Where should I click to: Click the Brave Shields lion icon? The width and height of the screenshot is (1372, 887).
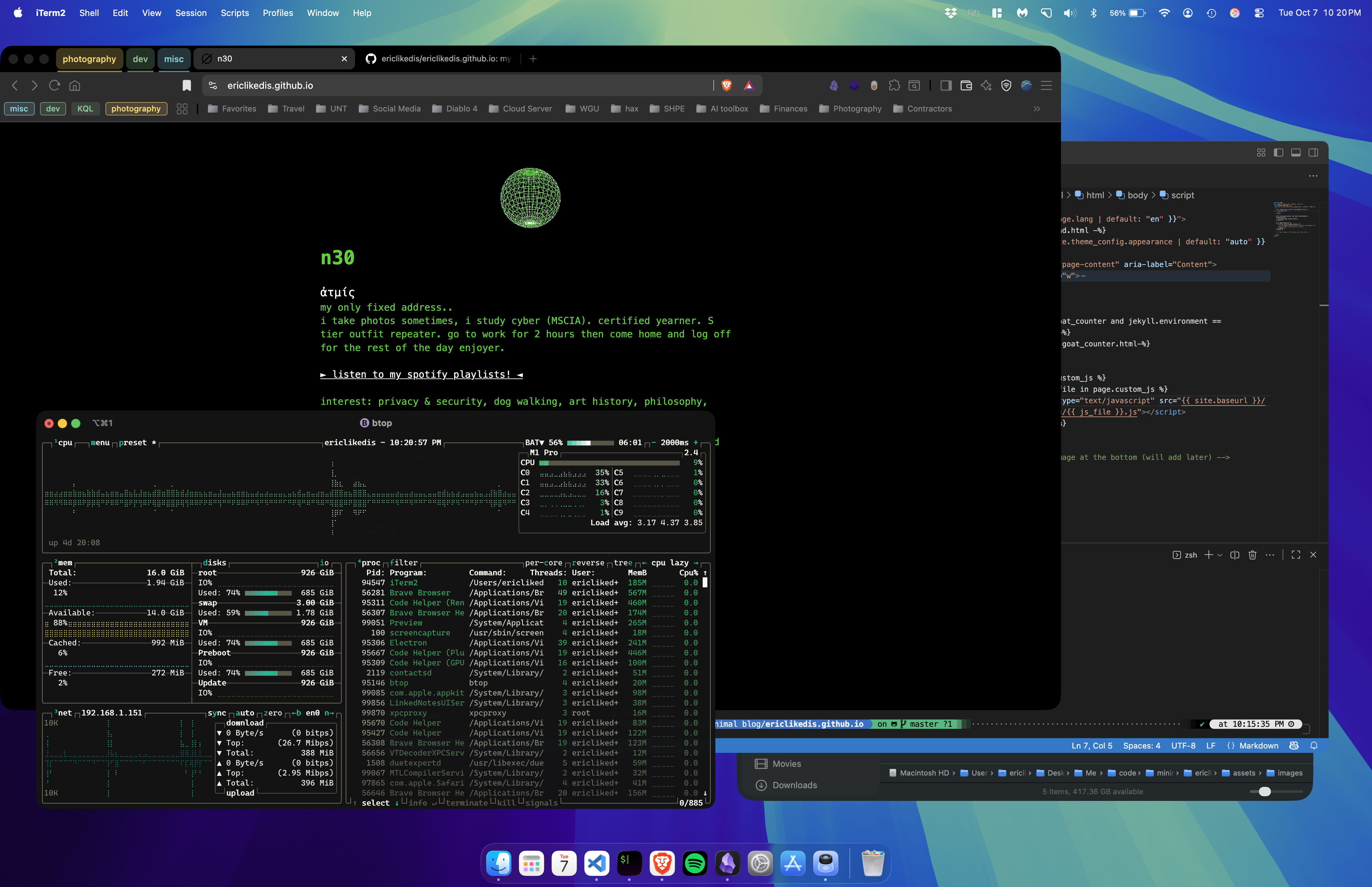pyautogui.click(x=727, y=85)
